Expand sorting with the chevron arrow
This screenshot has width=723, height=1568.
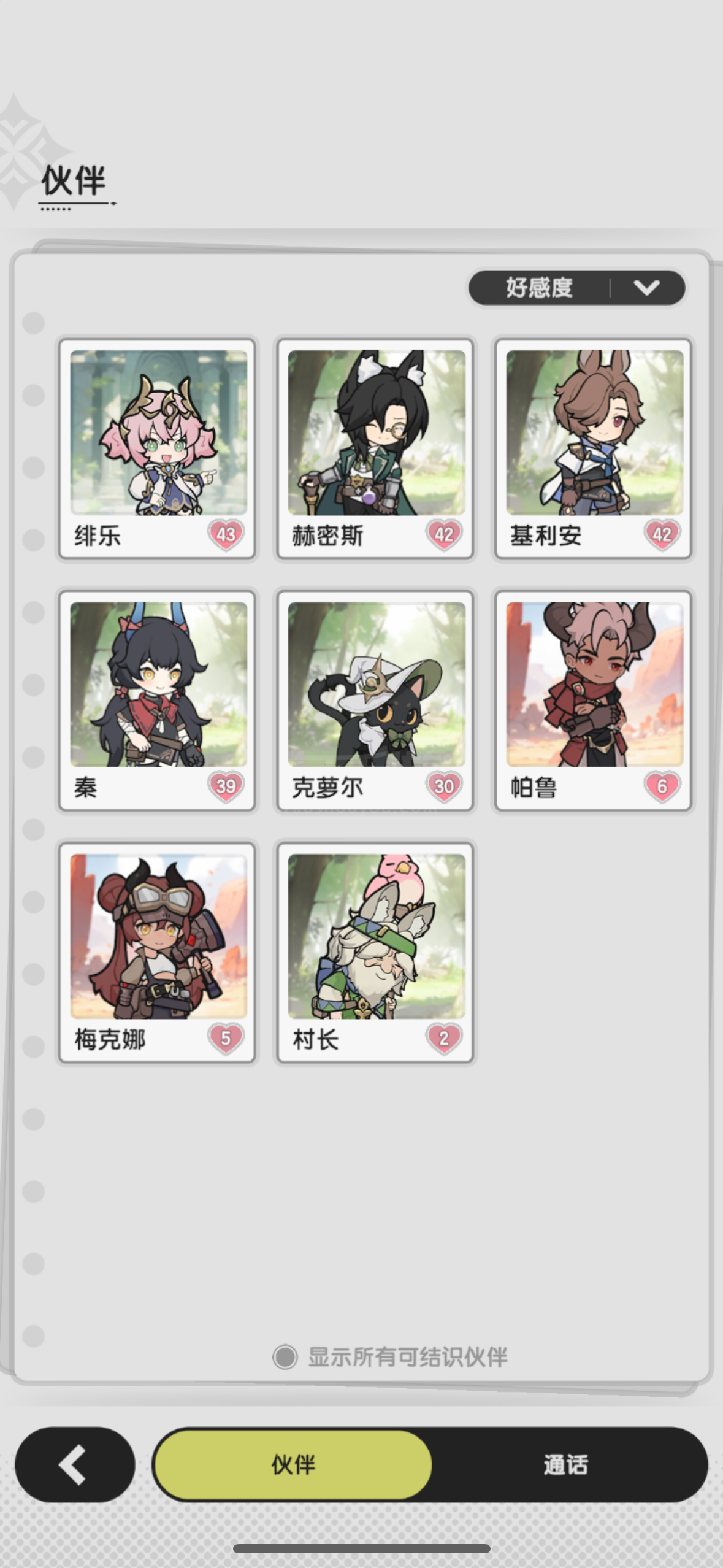pyautogui.click(x=646, y=287)
